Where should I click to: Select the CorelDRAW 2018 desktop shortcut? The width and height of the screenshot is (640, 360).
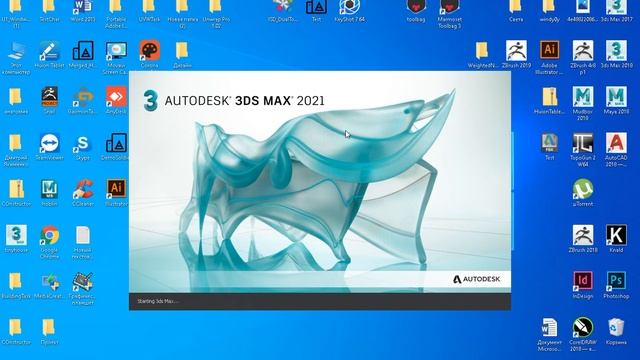(x=583, y=334)
